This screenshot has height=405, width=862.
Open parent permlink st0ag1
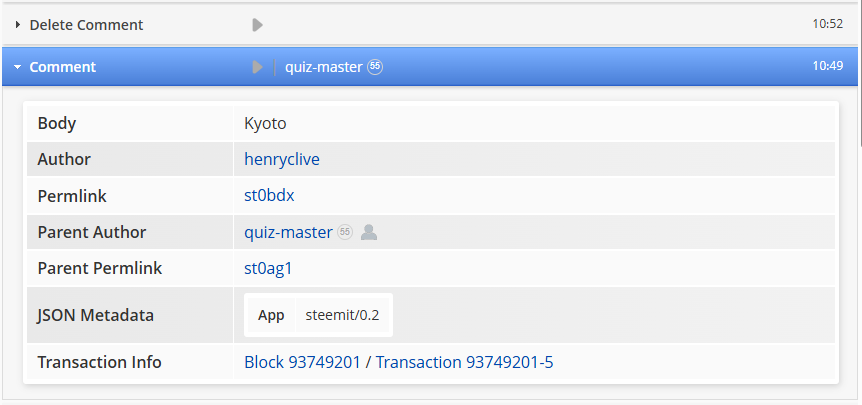(x=268, y=268)
